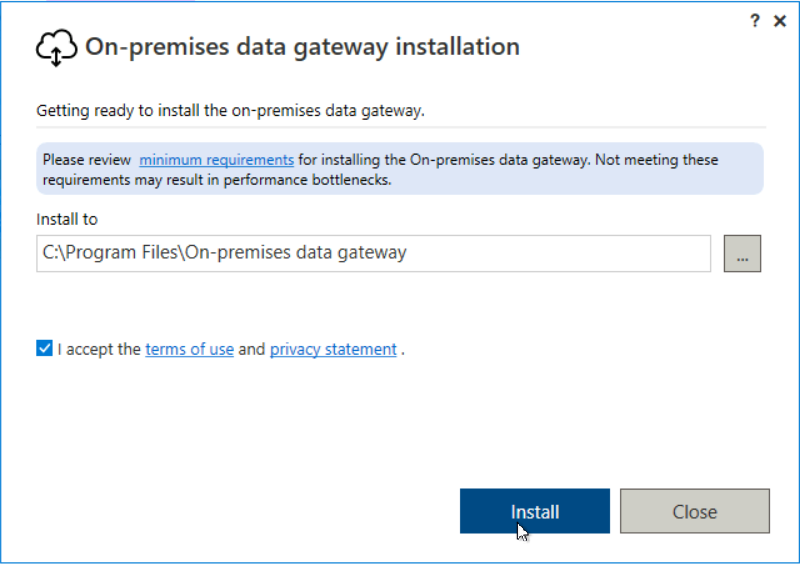Close the installer using the X icon

[780, 21]
